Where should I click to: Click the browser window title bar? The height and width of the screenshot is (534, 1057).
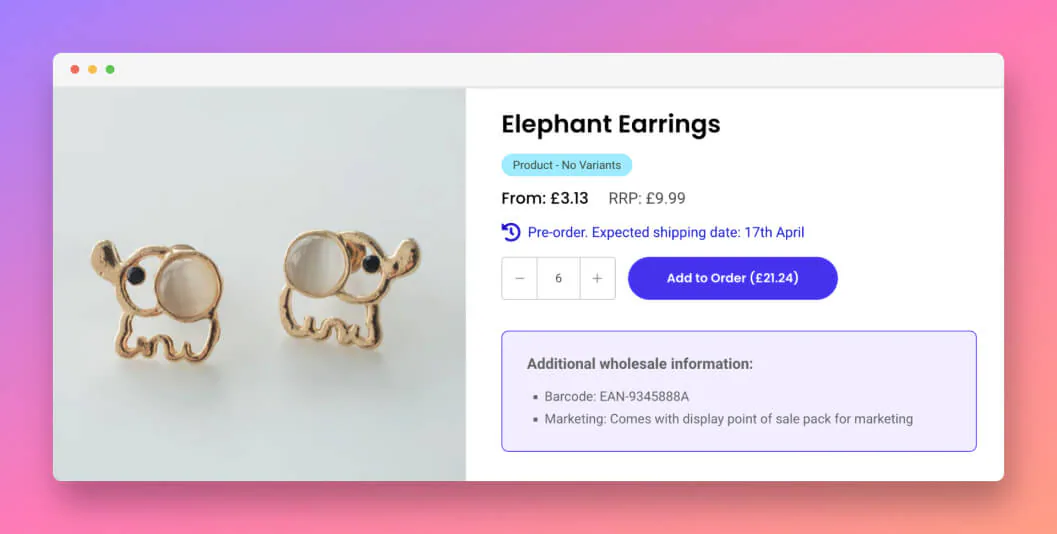[x=528, y=70]
